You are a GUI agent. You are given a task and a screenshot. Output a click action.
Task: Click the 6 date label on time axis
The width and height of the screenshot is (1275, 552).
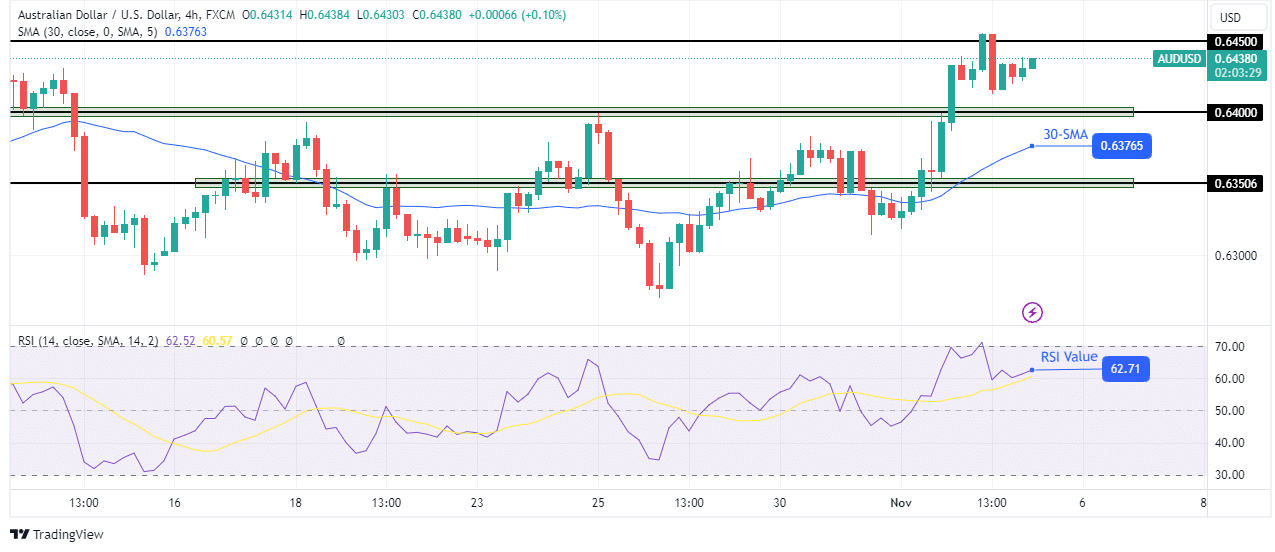pyautogui.click(x=1082, y=502)
